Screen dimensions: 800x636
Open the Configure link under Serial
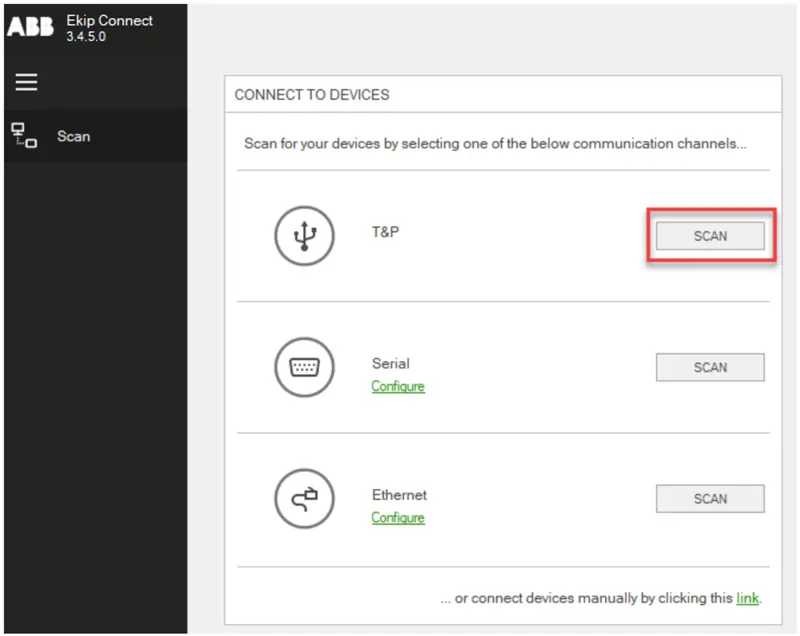point(398,386)
